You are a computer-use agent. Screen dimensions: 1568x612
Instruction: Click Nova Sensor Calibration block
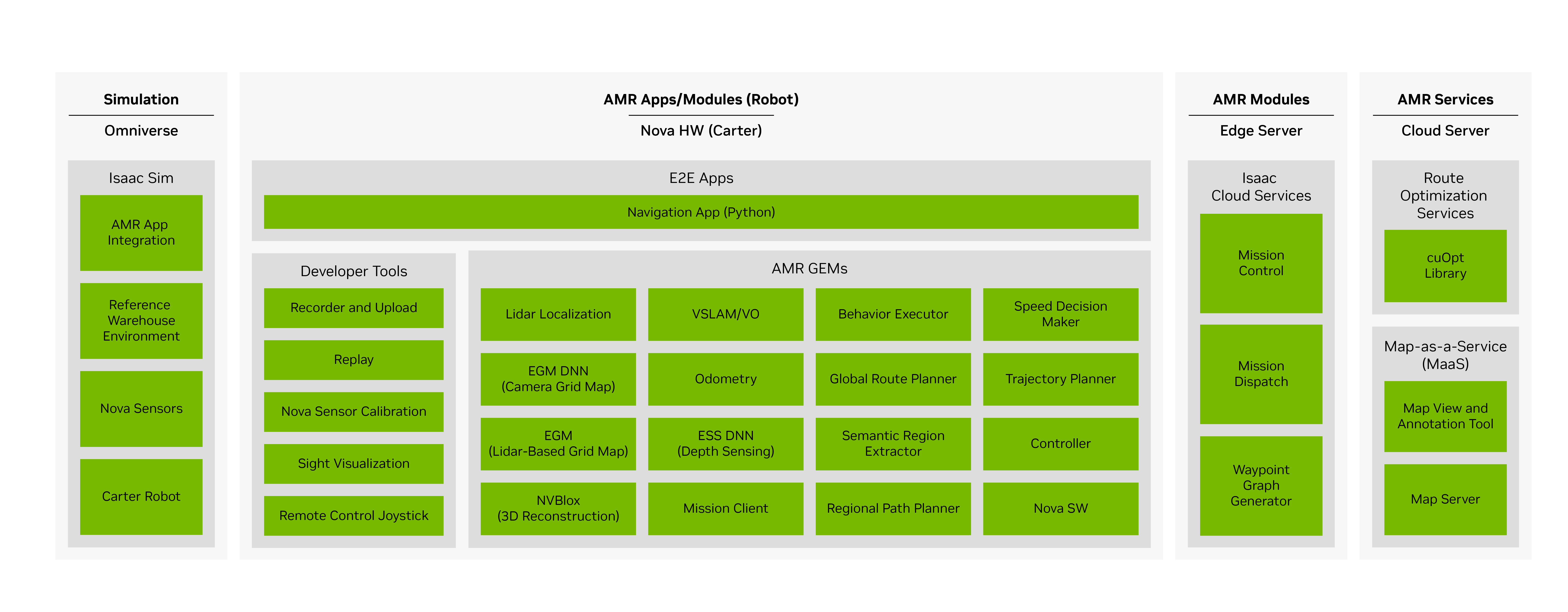354,412
